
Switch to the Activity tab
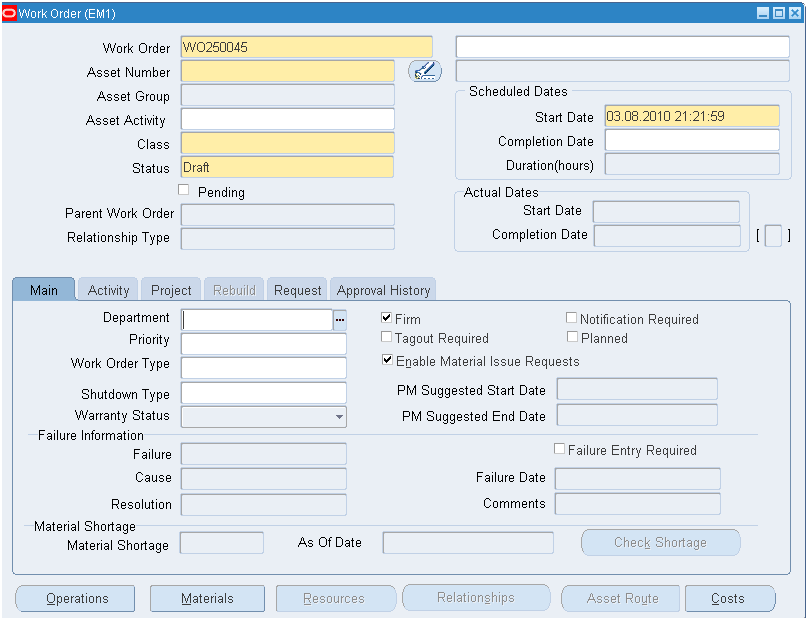108,290
